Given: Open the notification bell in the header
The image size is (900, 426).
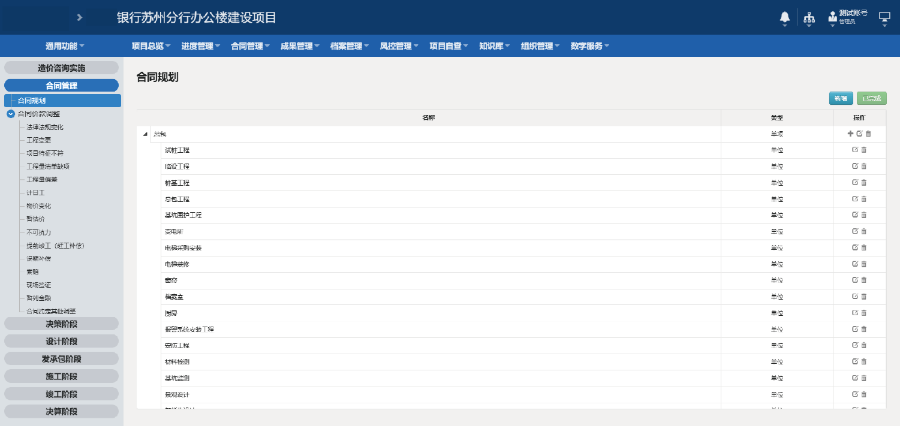Looking at the screenshot, I should point(785,18).
